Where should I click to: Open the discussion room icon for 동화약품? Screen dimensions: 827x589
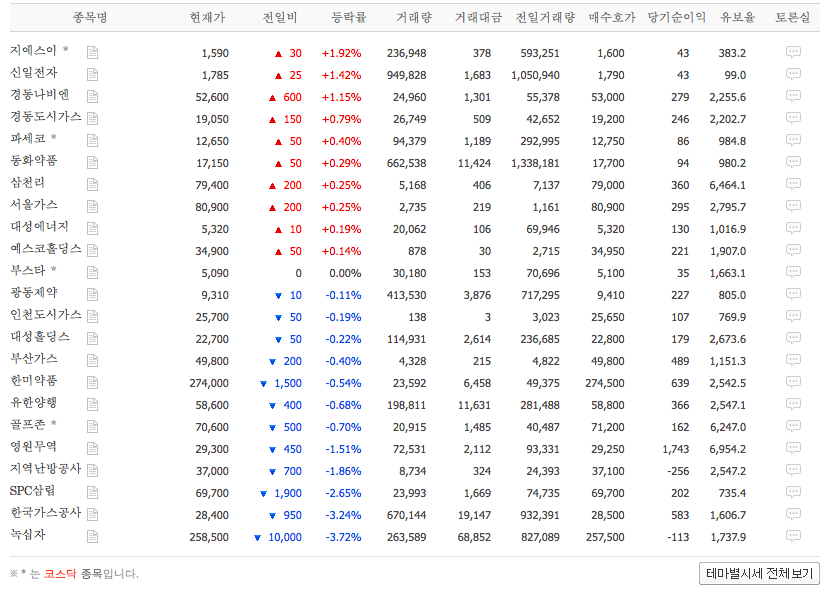tap(793, 162)
